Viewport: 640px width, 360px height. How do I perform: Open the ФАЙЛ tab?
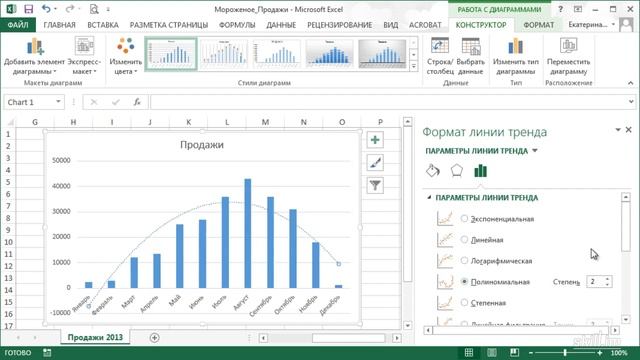pos(18,25)
